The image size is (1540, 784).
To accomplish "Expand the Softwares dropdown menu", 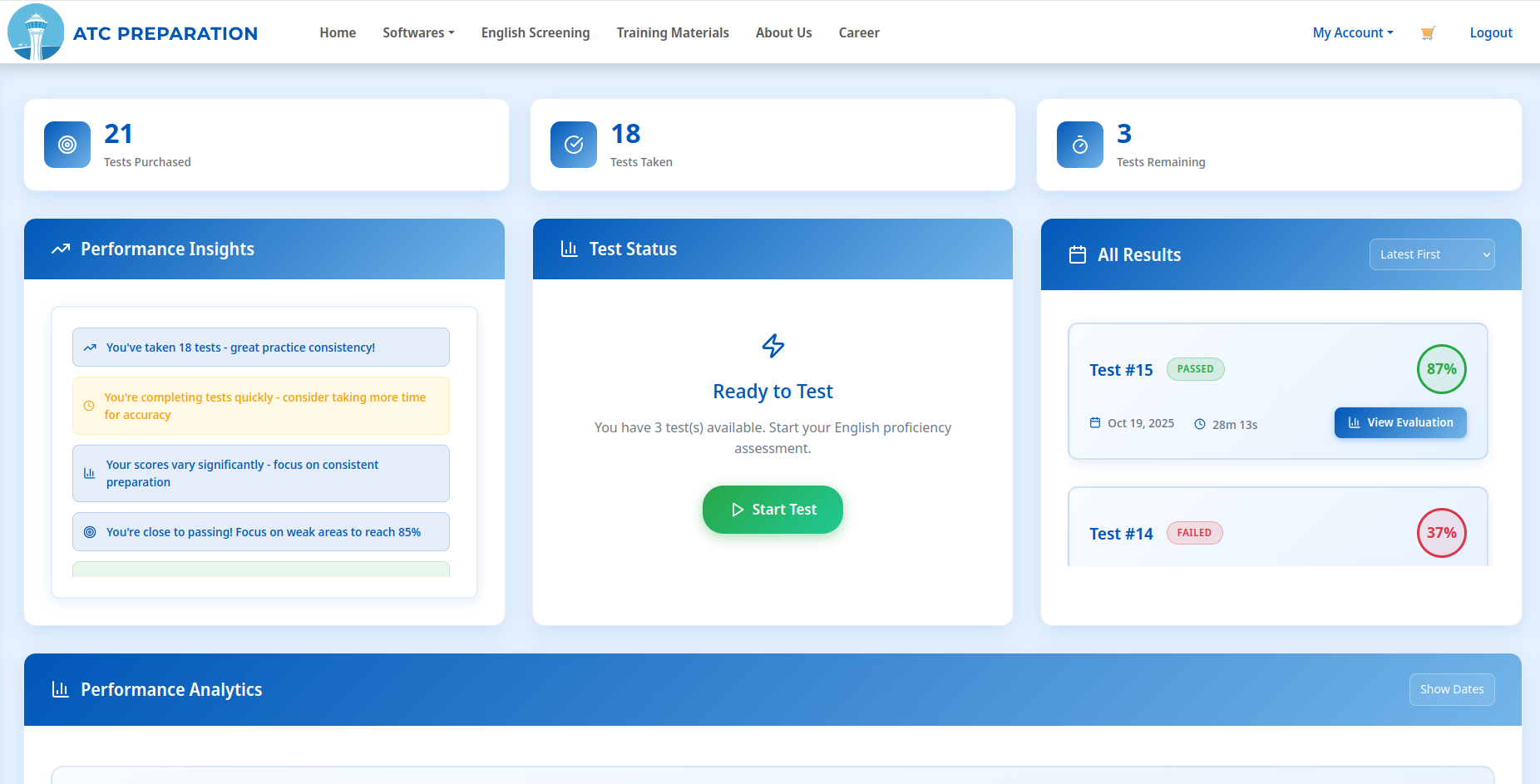I will click(x=418, y=32).
